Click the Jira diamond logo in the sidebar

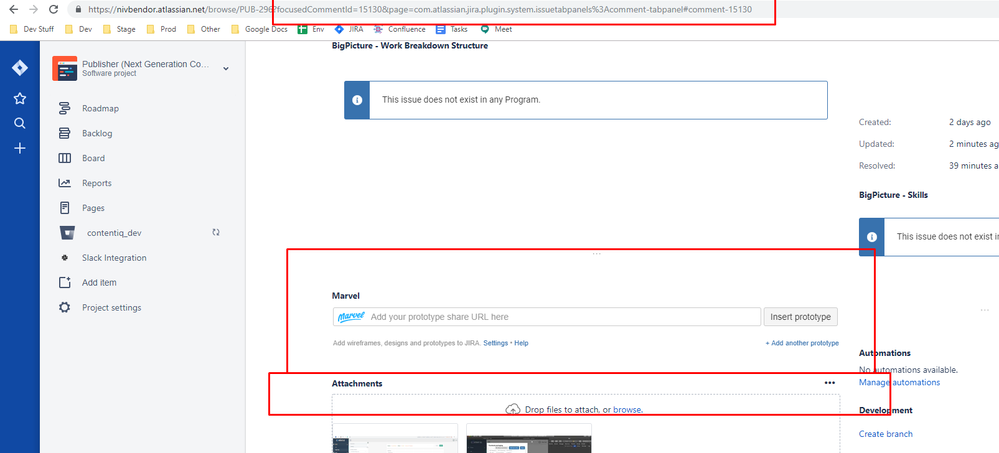click(20, 68)
